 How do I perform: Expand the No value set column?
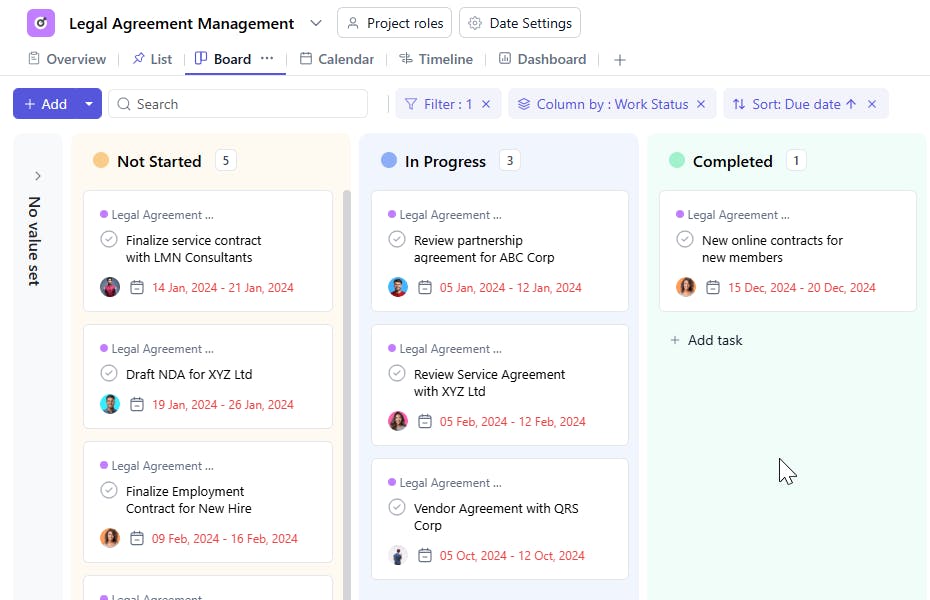(x=38, y=176)
